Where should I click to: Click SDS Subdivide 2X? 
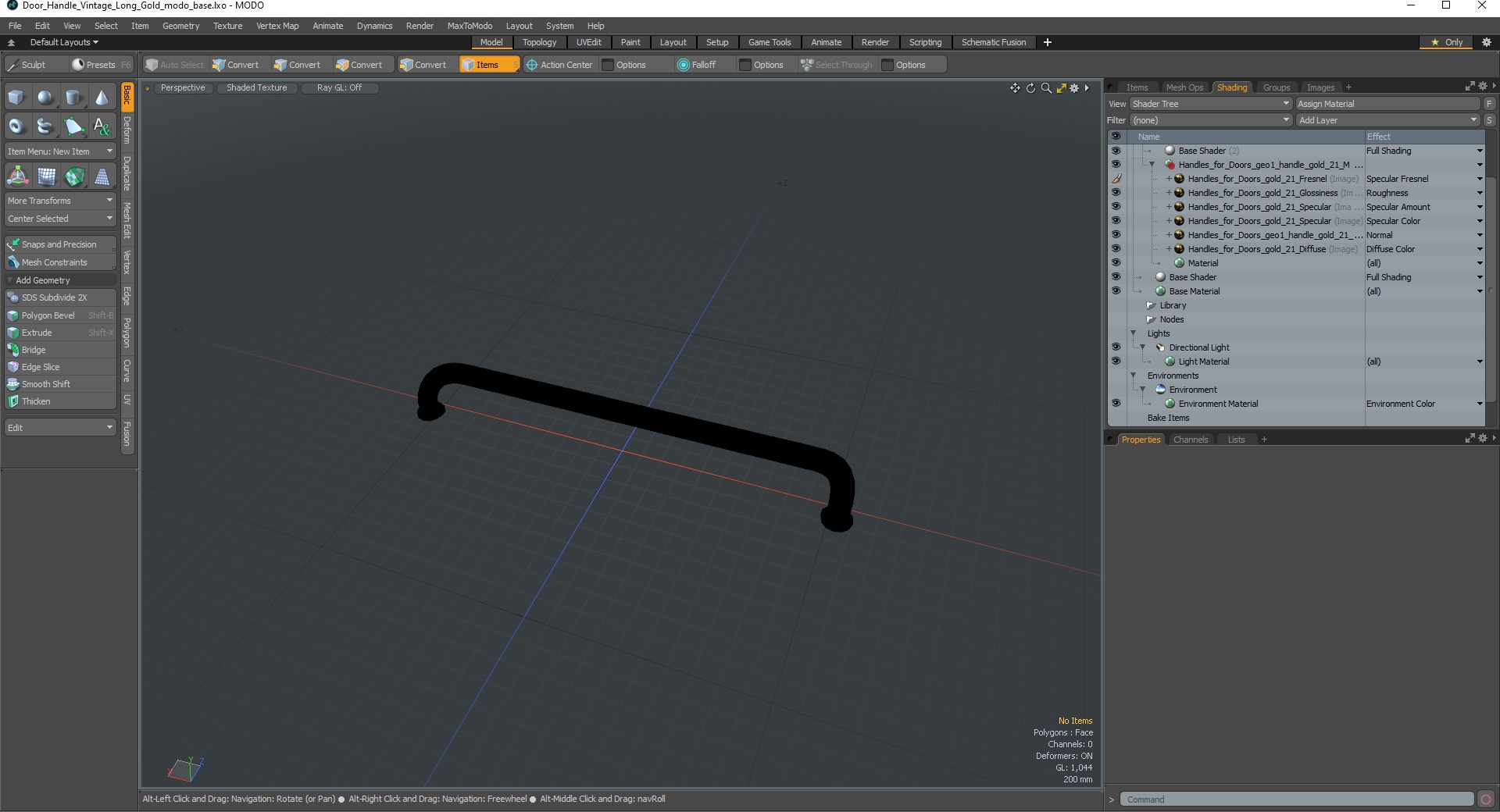pos(60,297)
